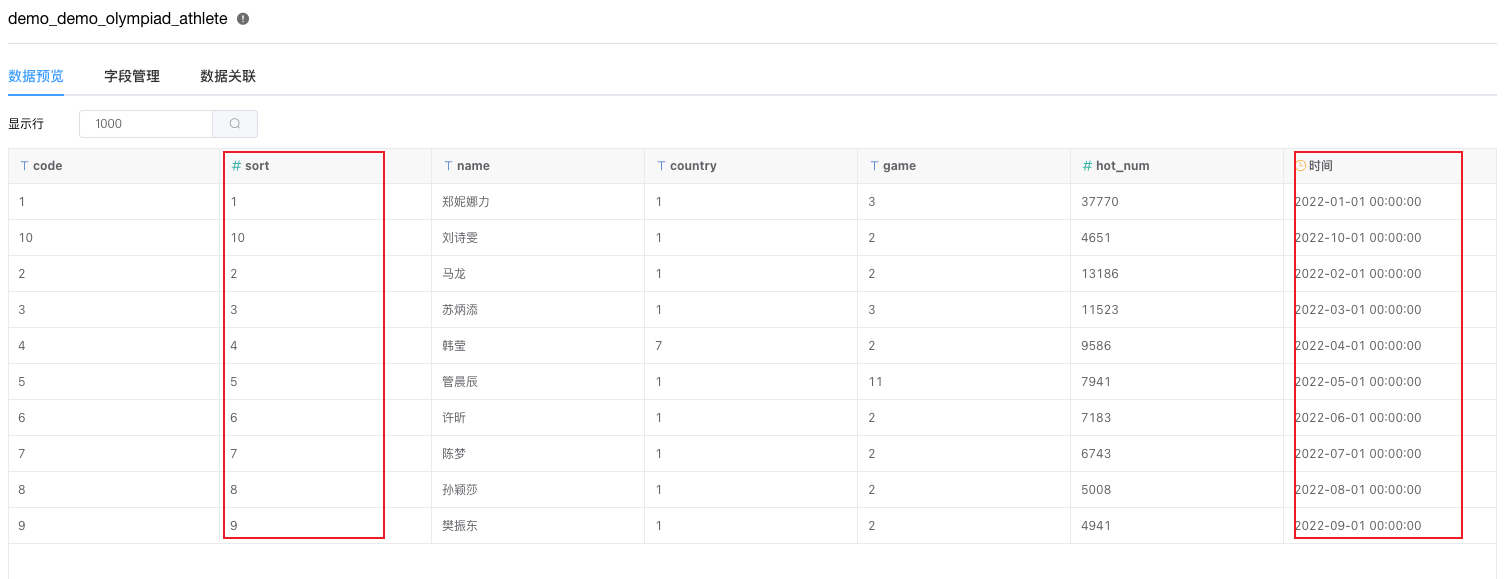Switch to the 字段管理 tab

pos(132,76)
